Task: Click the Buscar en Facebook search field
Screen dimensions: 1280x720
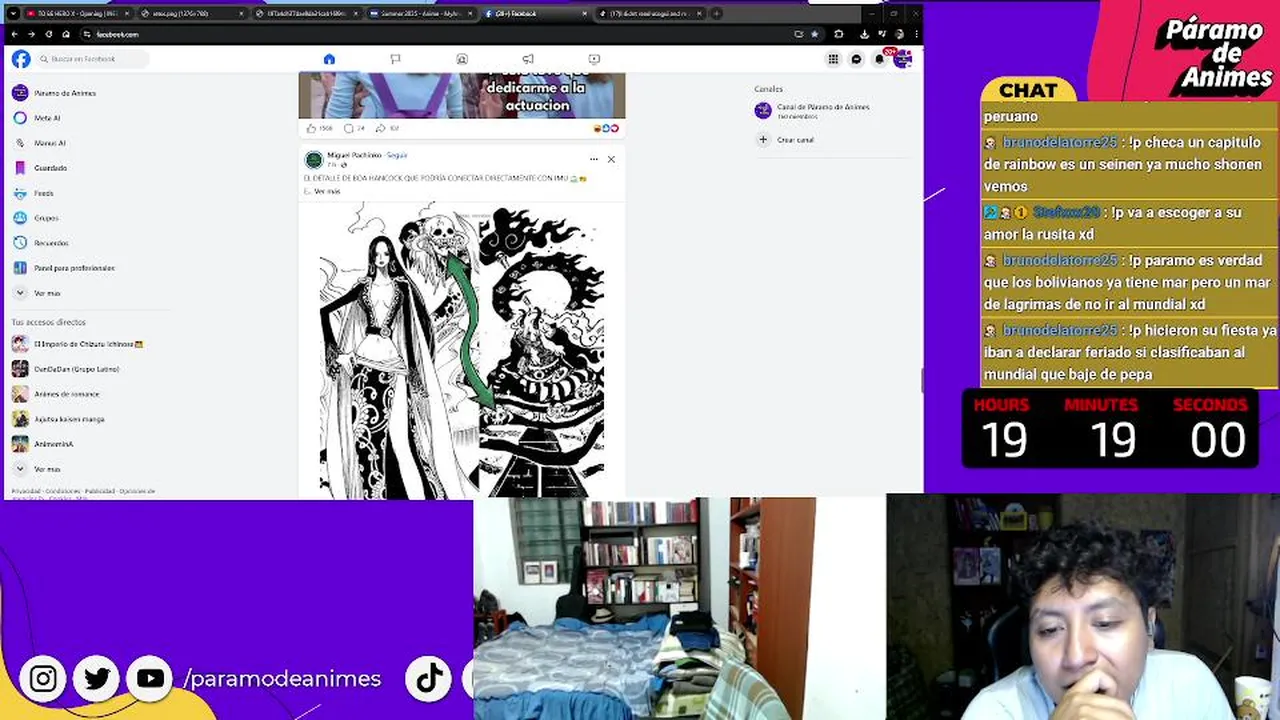Action: pyautogui.click(x=93, y=59)
